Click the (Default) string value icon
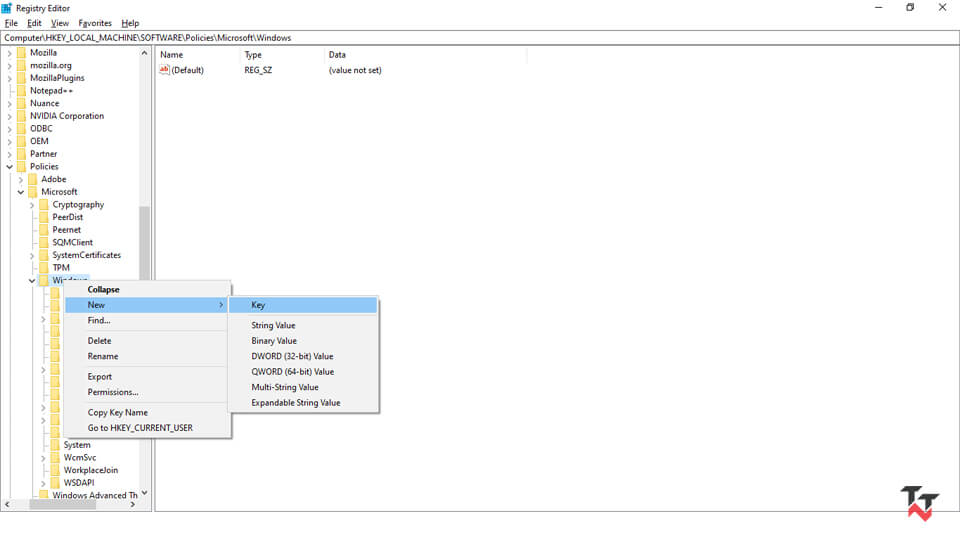The width and height of the screenshot is (960, 540). (164, 70)
